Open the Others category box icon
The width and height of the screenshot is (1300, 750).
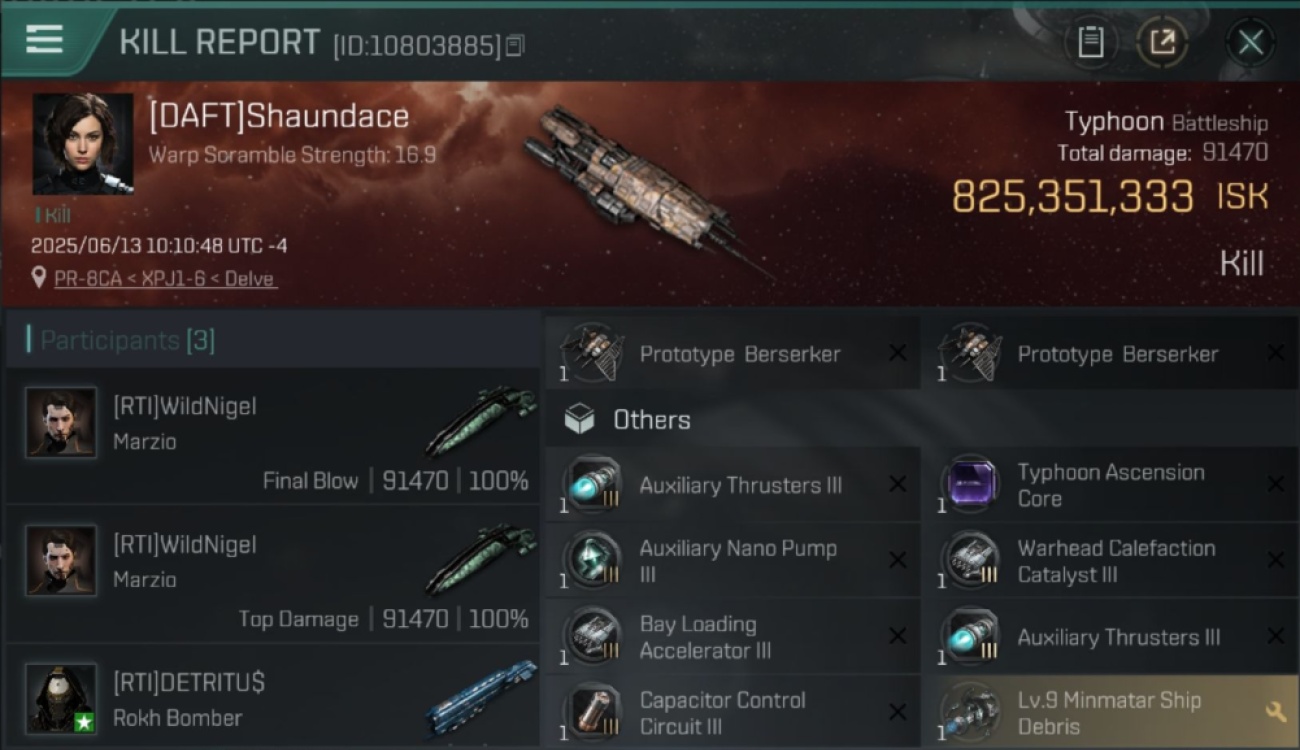[580, 419]
